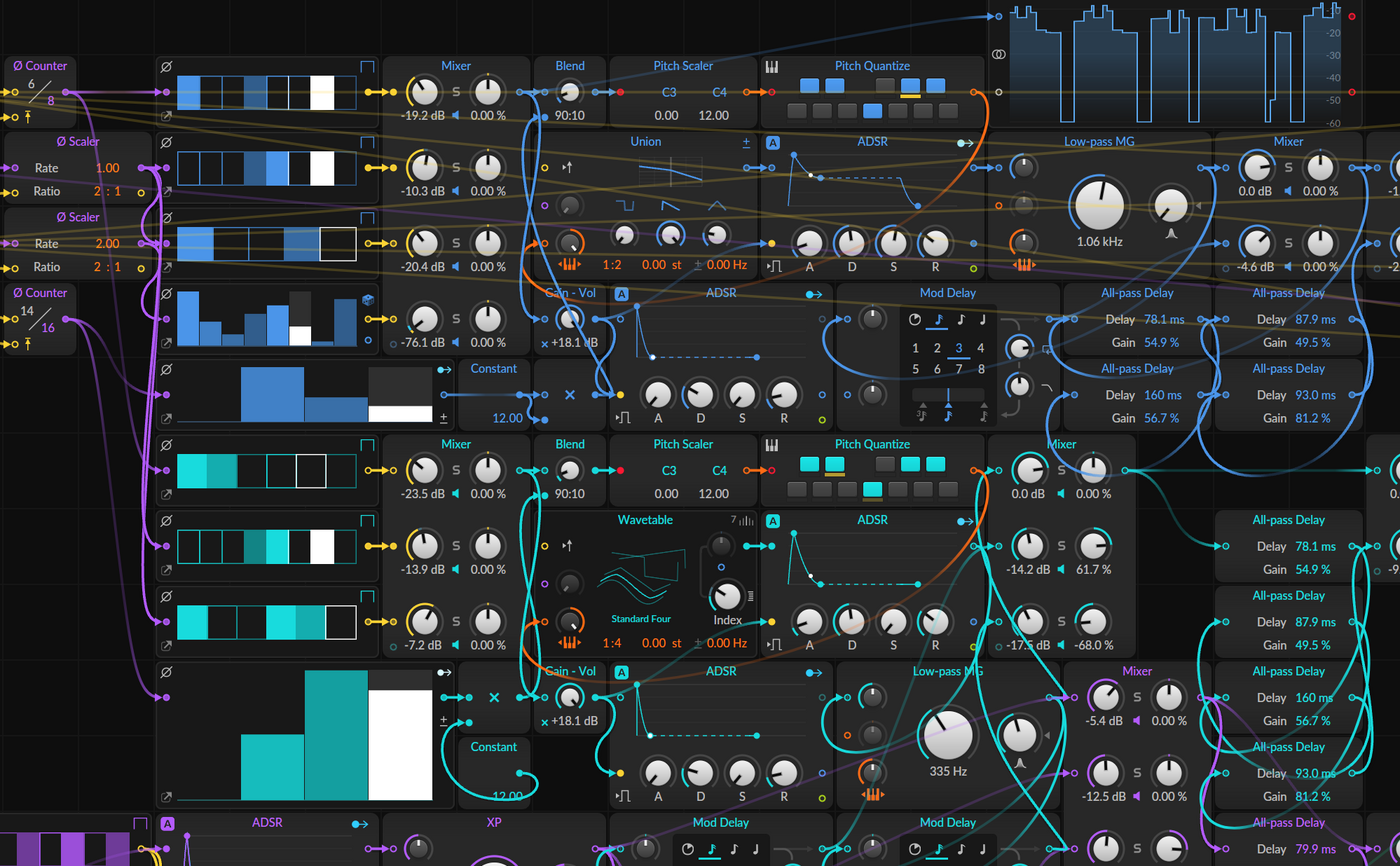
Task: Click the large cutoff knob above 1.06 kHz
Action: coord(1099,204)
